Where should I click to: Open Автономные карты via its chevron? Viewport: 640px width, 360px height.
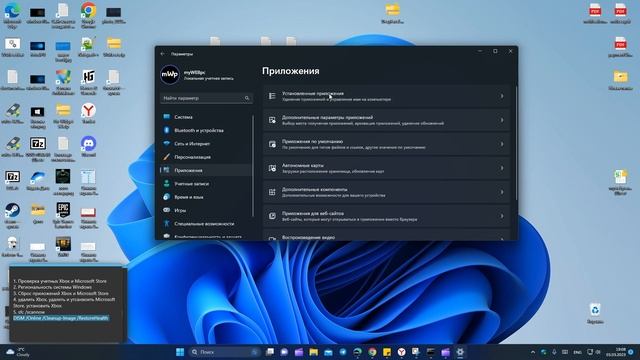tap(502, 168)
